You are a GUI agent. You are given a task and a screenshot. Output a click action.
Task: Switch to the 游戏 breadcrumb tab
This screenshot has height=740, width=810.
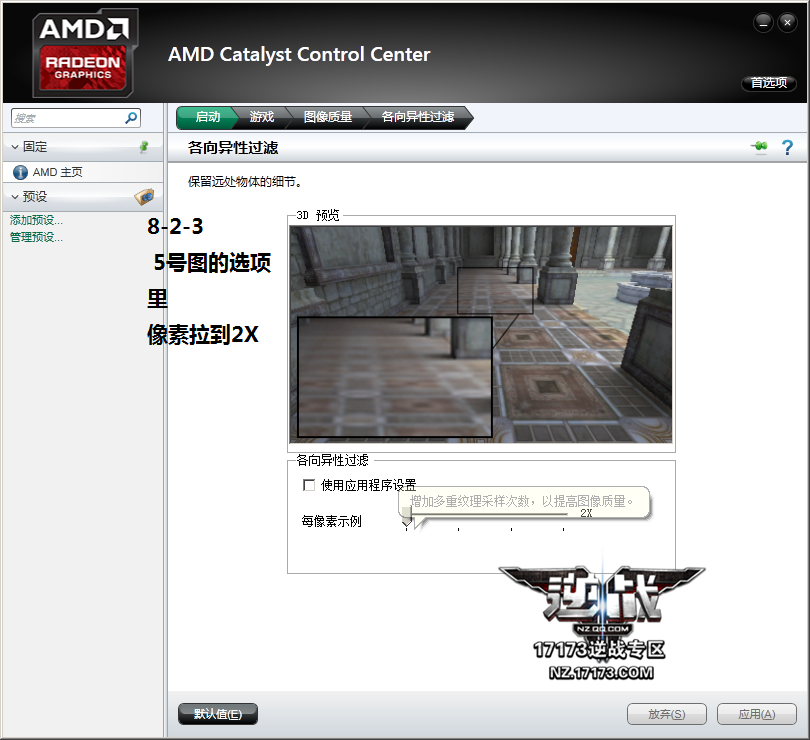[x=262, y=117]
